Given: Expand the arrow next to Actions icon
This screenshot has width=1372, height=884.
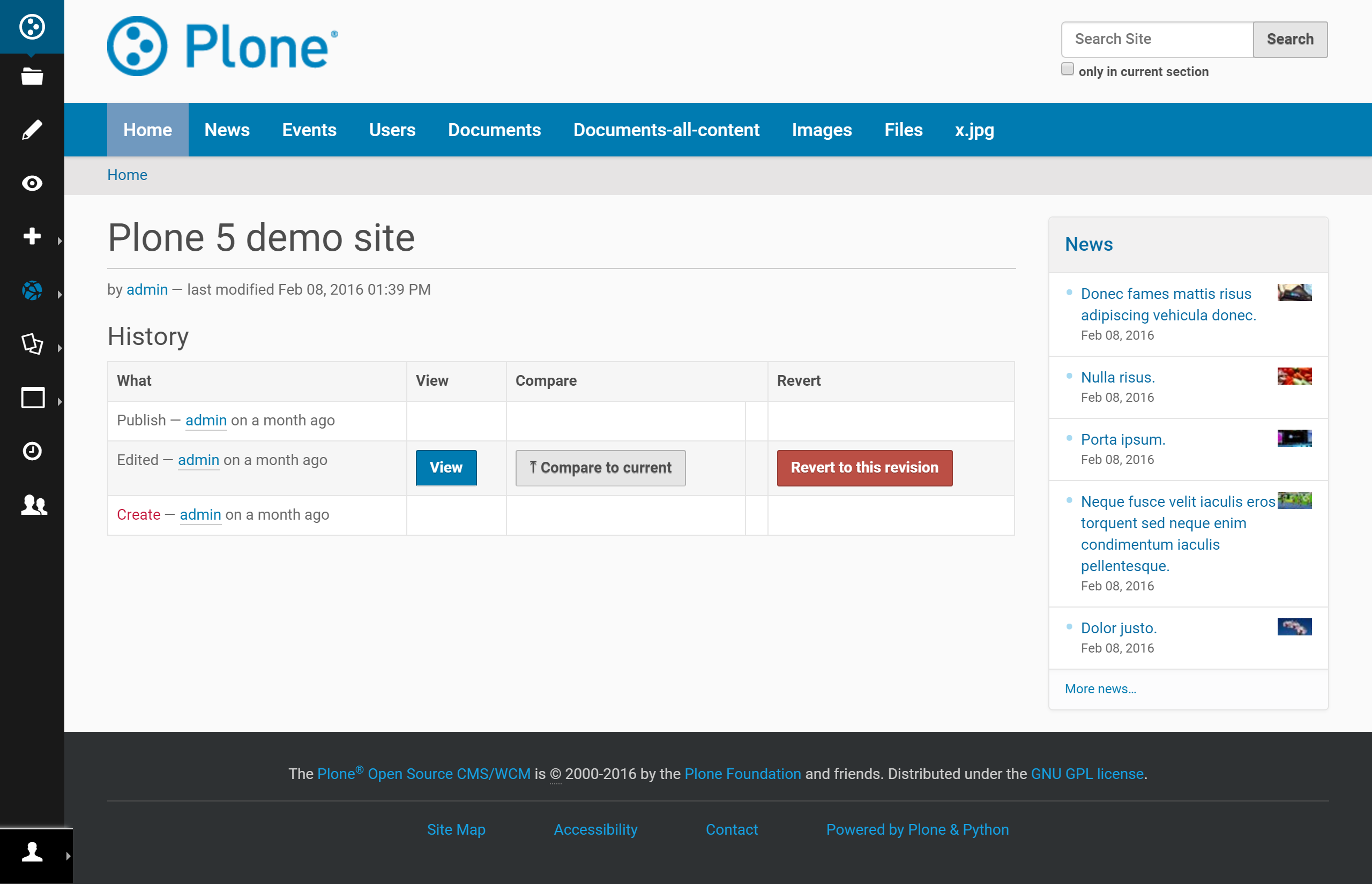Looking at the screenshot, I should 59,348.
